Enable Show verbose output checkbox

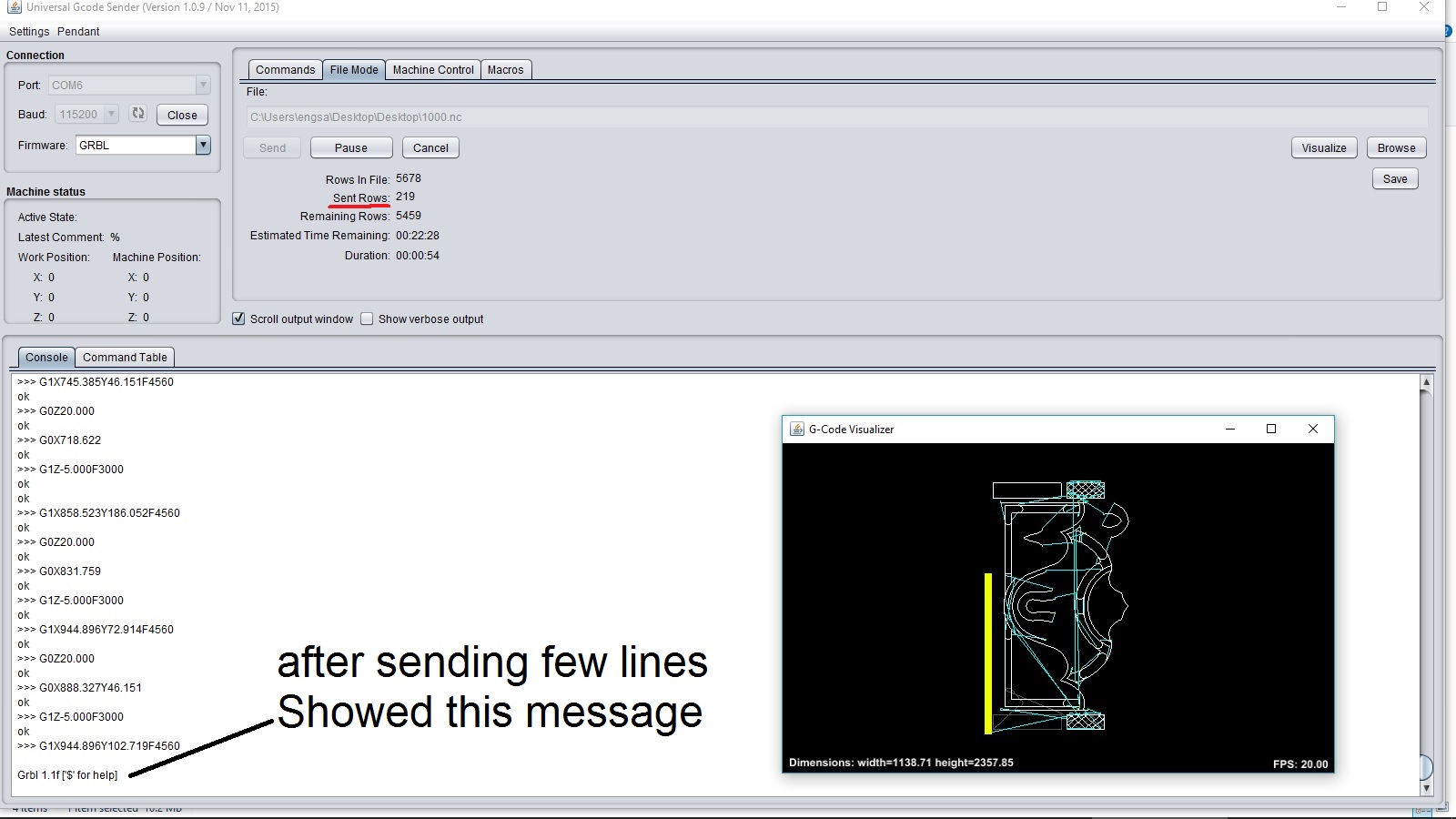coord(367,318)
